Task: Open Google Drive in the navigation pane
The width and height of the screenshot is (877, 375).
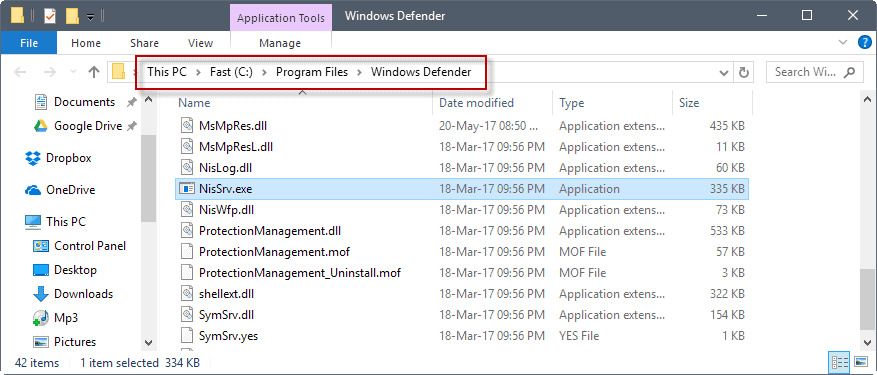Action: point(88,126)
